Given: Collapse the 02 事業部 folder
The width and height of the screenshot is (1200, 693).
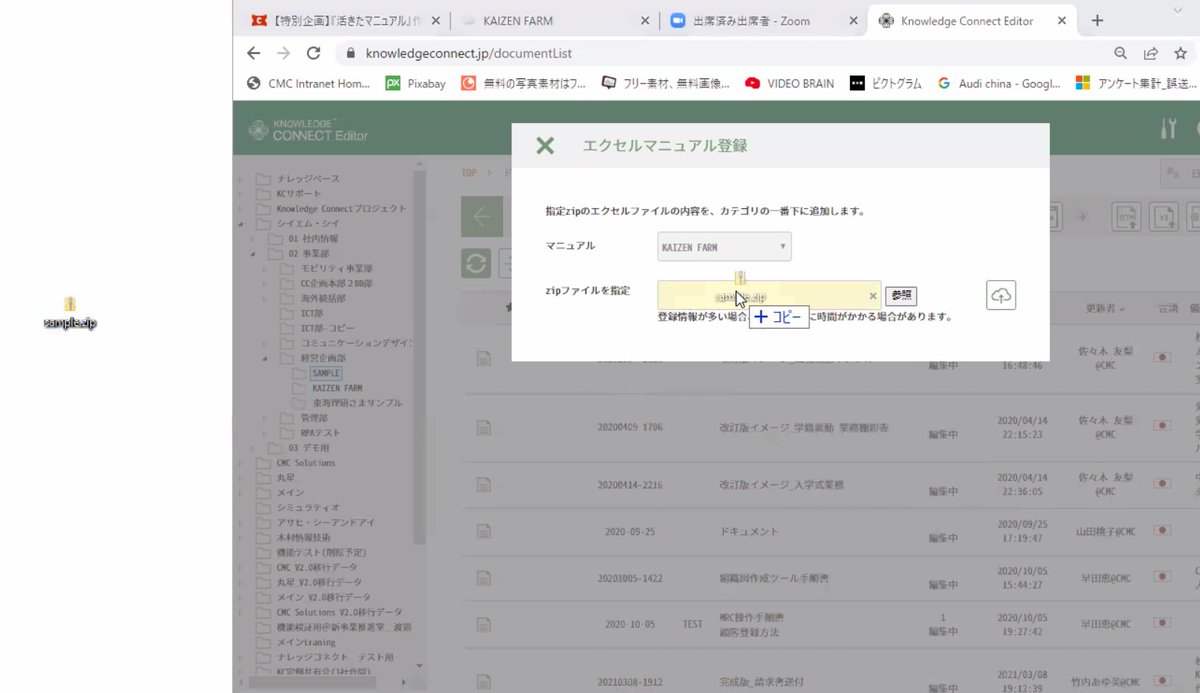Looking at the screenshot, I should pos(252,254).
